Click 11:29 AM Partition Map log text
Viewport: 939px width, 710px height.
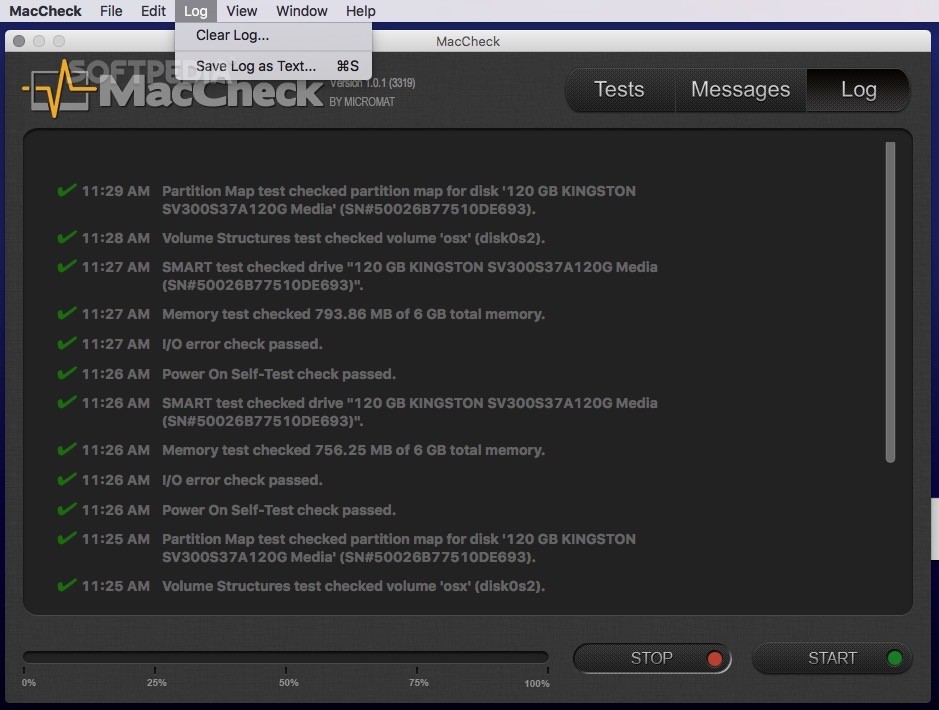click(399, 199)
